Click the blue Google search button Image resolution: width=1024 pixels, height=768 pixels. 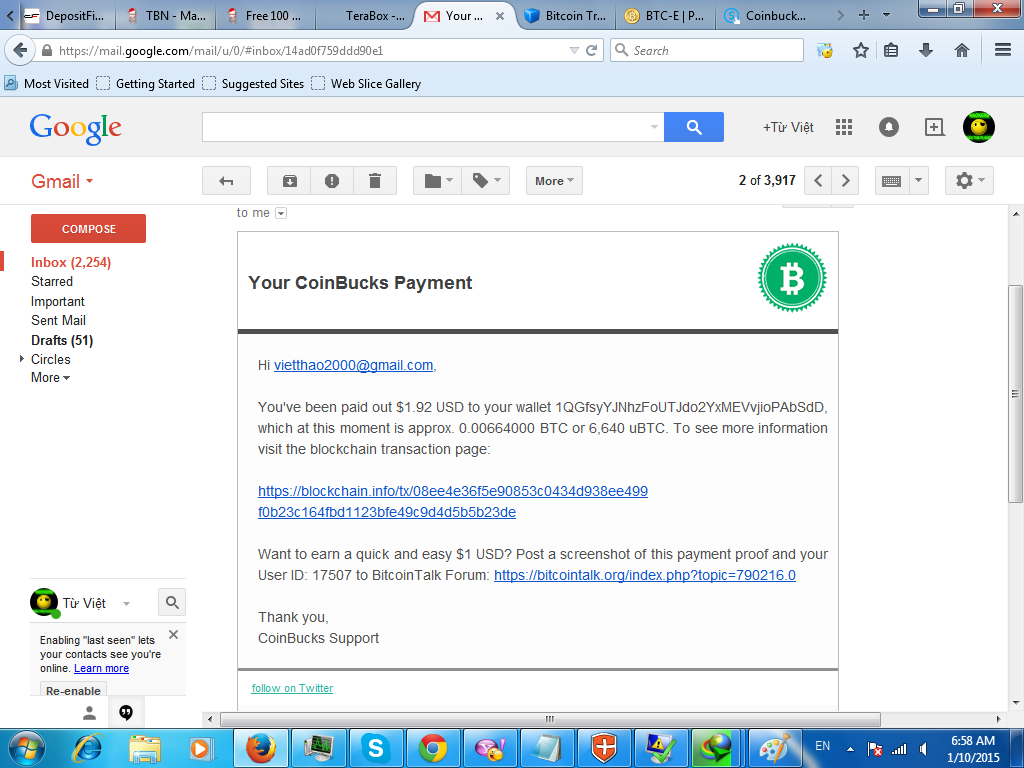click(x=694, y=127)
